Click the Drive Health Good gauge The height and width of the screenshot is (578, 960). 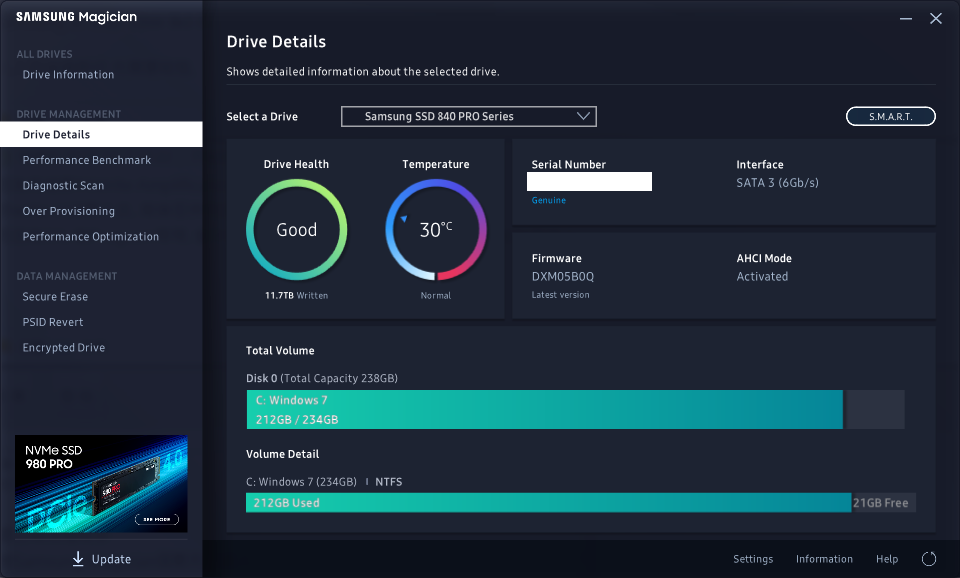click(296, 230)
